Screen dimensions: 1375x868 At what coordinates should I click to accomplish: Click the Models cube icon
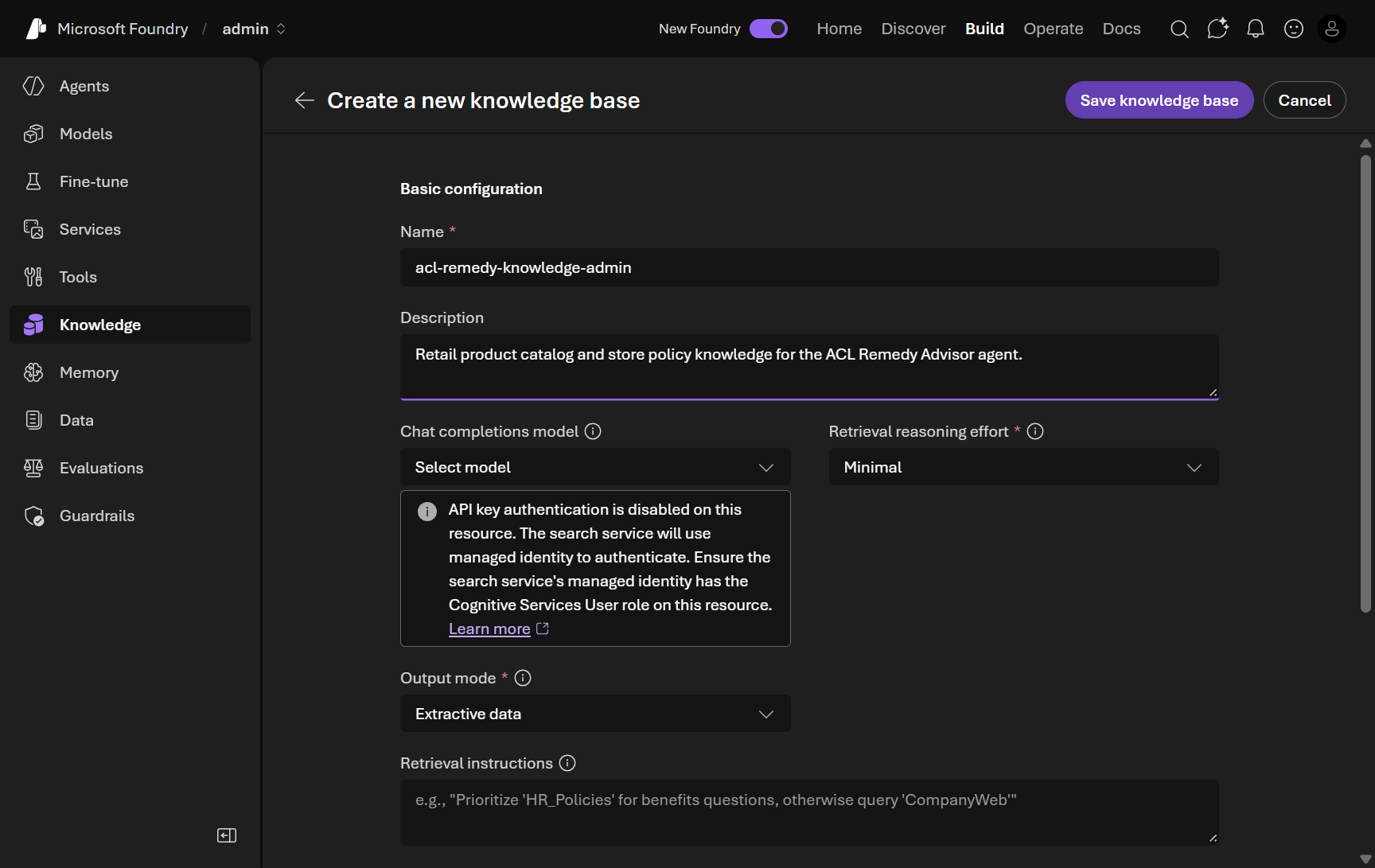tap(33, 134)
